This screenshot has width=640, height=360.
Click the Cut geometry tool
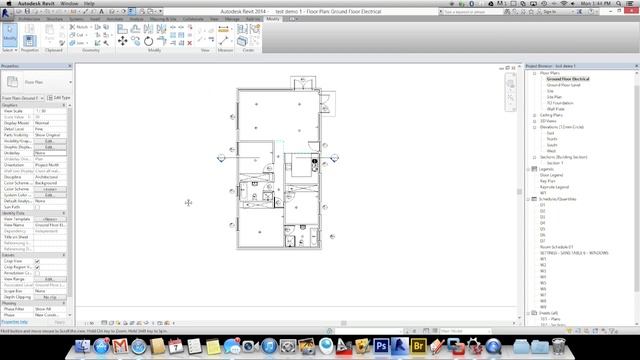(x=77, y=35)
